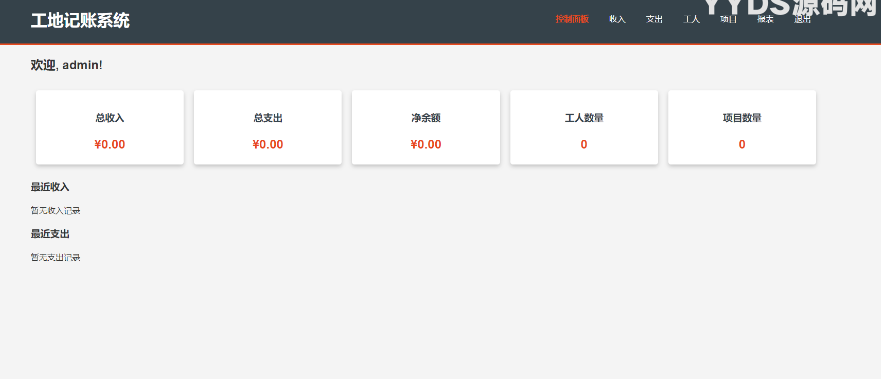
Task: Select the 项目数量 project count card
Action: (742, 127)
